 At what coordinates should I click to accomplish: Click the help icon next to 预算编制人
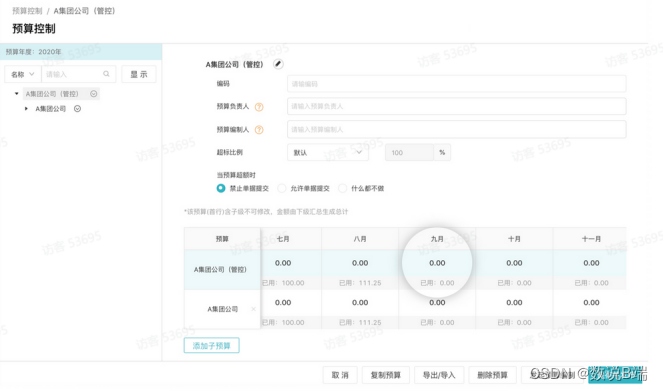click(x=259, y=130)
